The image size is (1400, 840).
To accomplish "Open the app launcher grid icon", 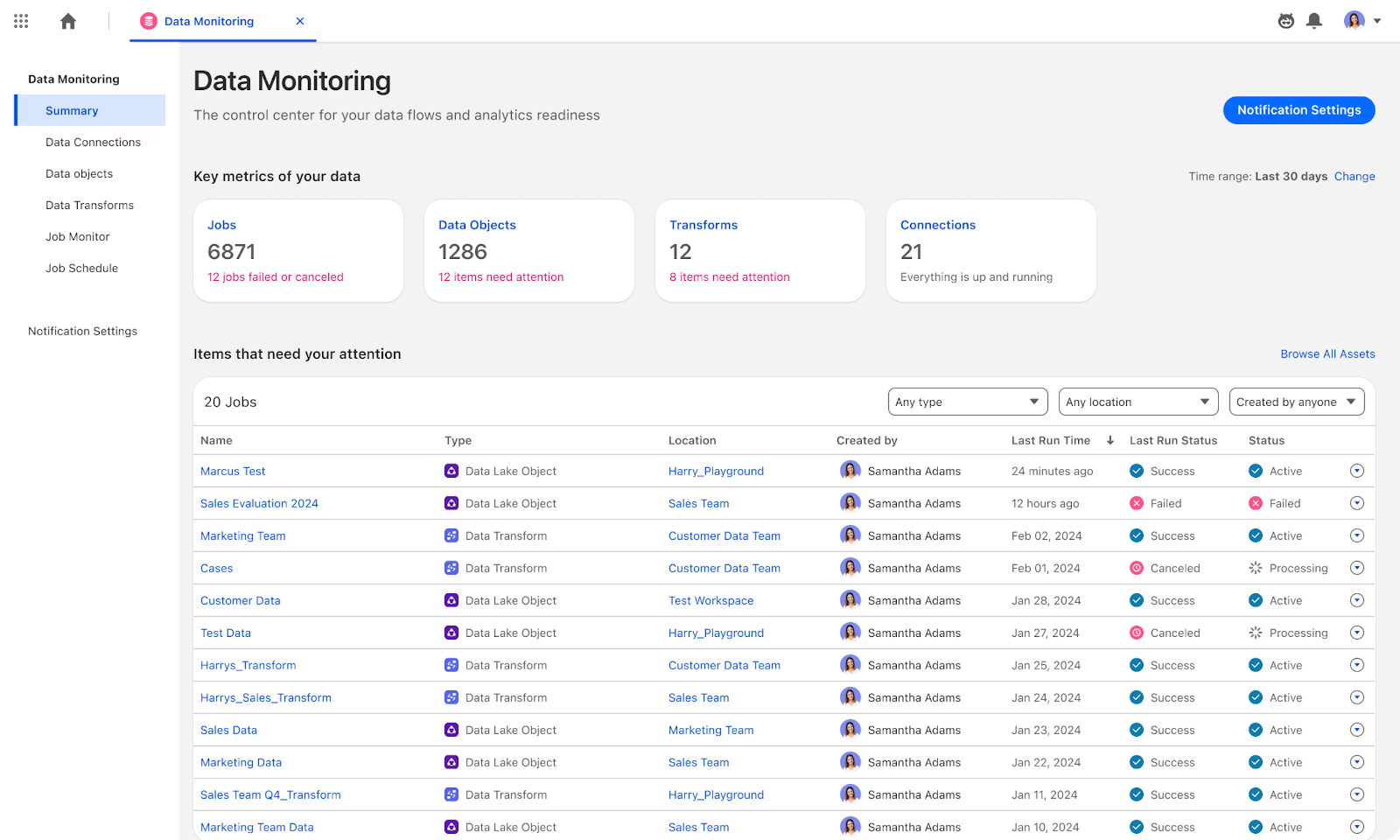I will pos(21,21).
